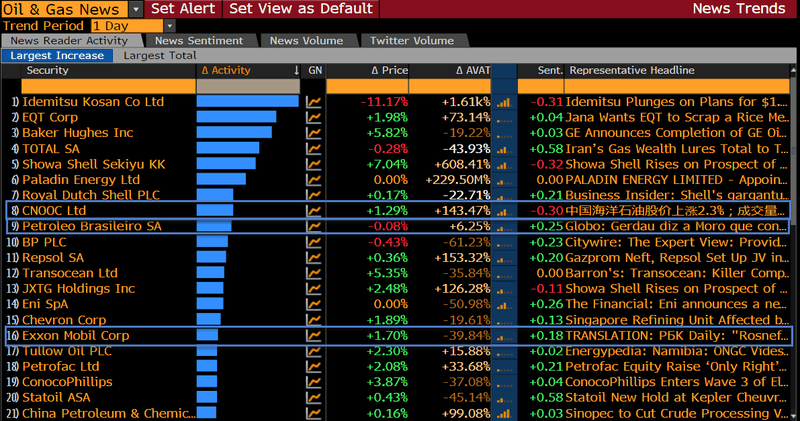Open chart icon for JXTG Holdings Inc
The height and width of the screenshot is (421, 800).
(x=313, y=289)
